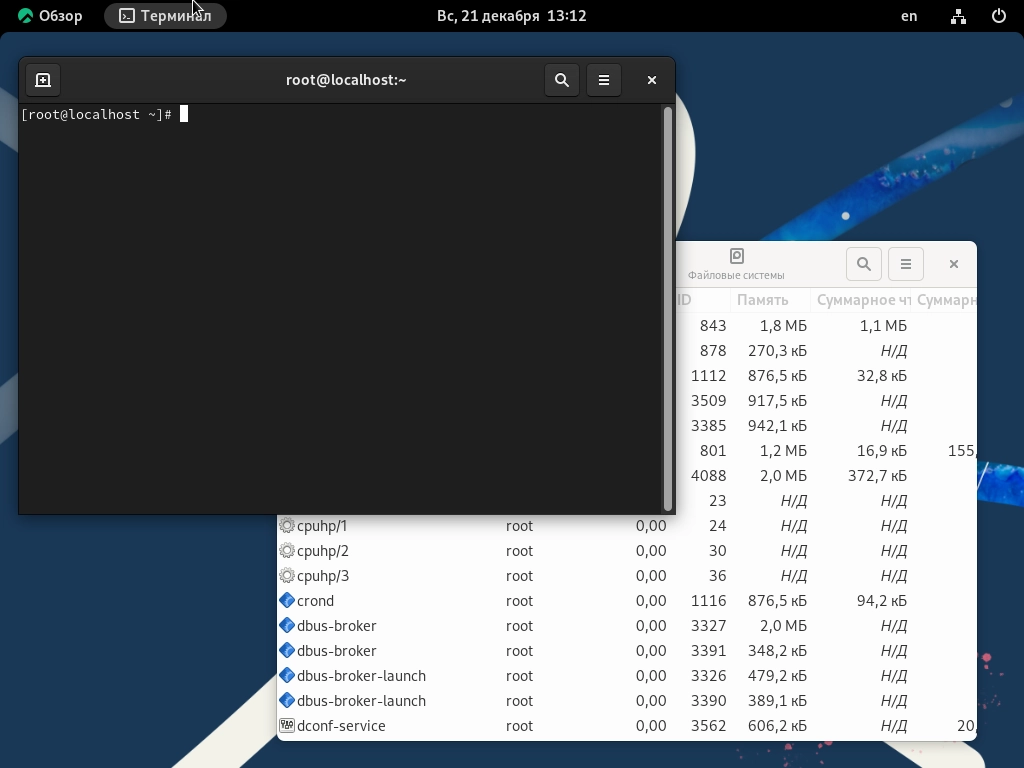Select the crond process row
Screen dimensions: 1024x768
pos(627,601)
